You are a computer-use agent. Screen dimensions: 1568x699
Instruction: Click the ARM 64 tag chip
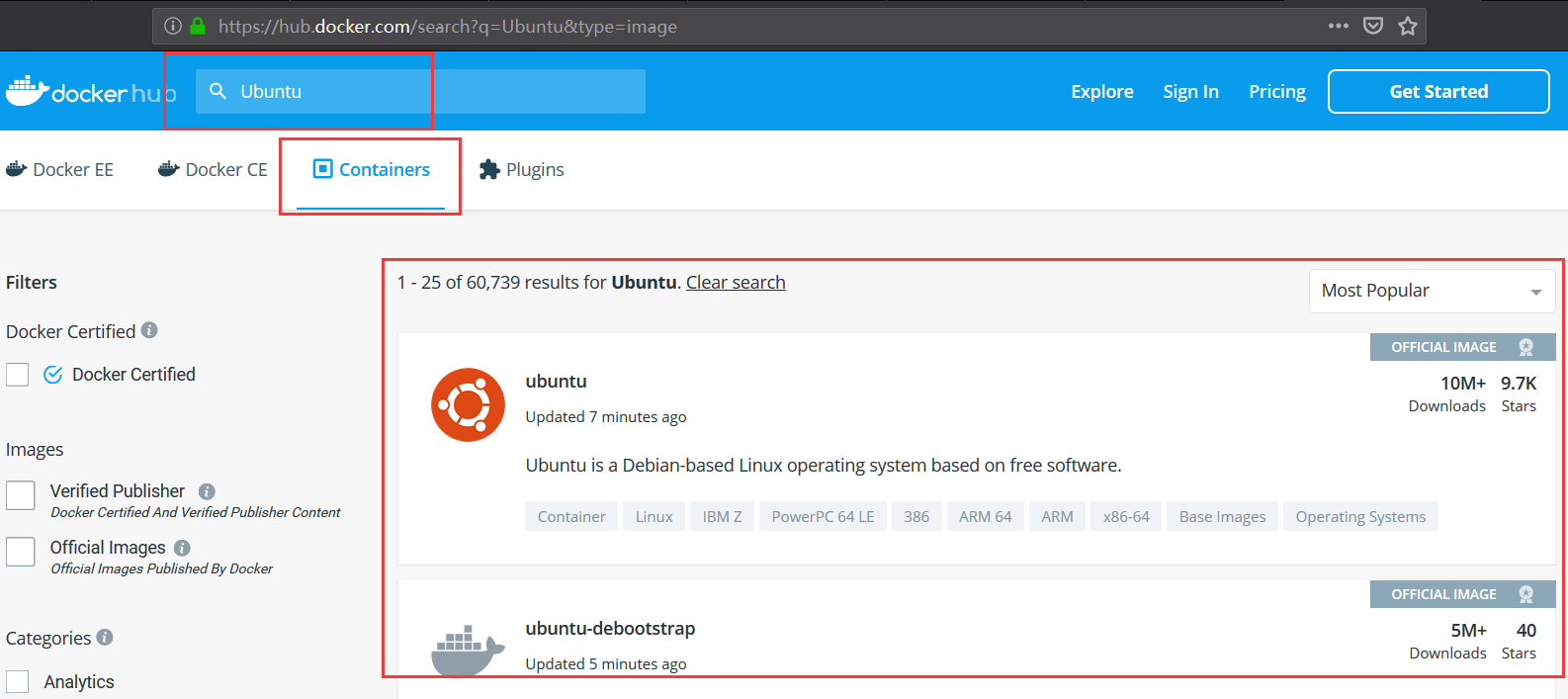[x=985, y=516]
